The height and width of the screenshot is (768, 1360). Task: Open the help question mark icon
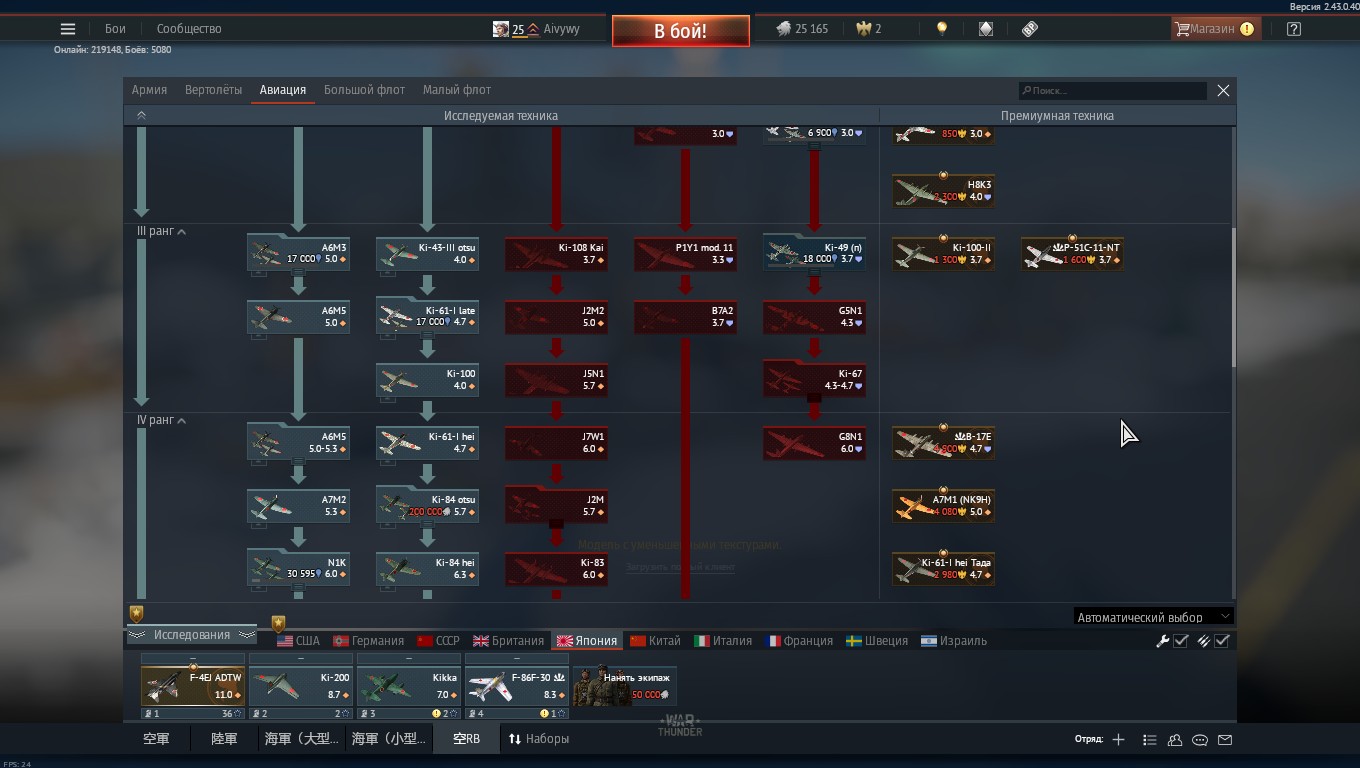pos(1294,29)
